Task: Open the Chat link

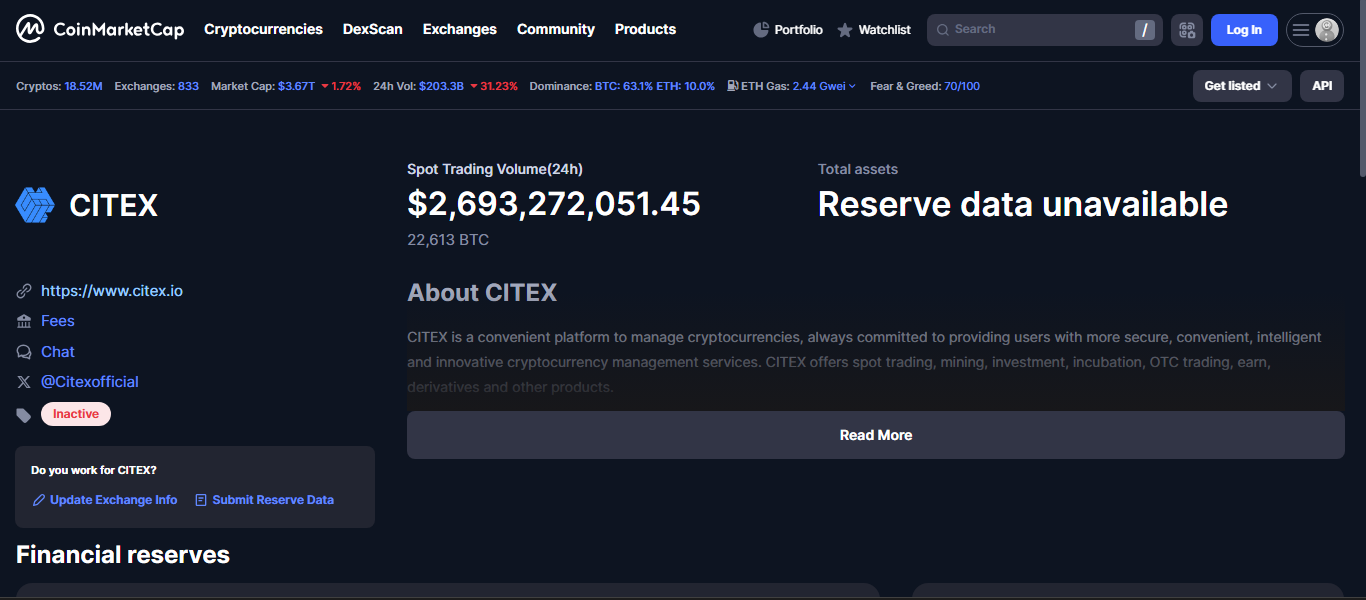Action: (58, 352)
